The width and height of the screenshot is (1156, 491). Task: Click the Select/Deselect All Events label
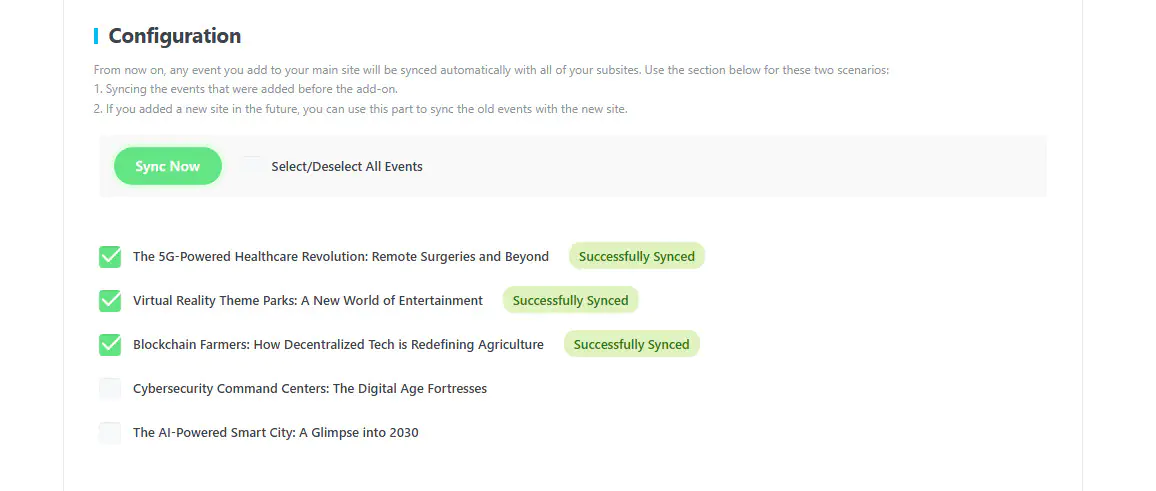(x=346, y=167)
